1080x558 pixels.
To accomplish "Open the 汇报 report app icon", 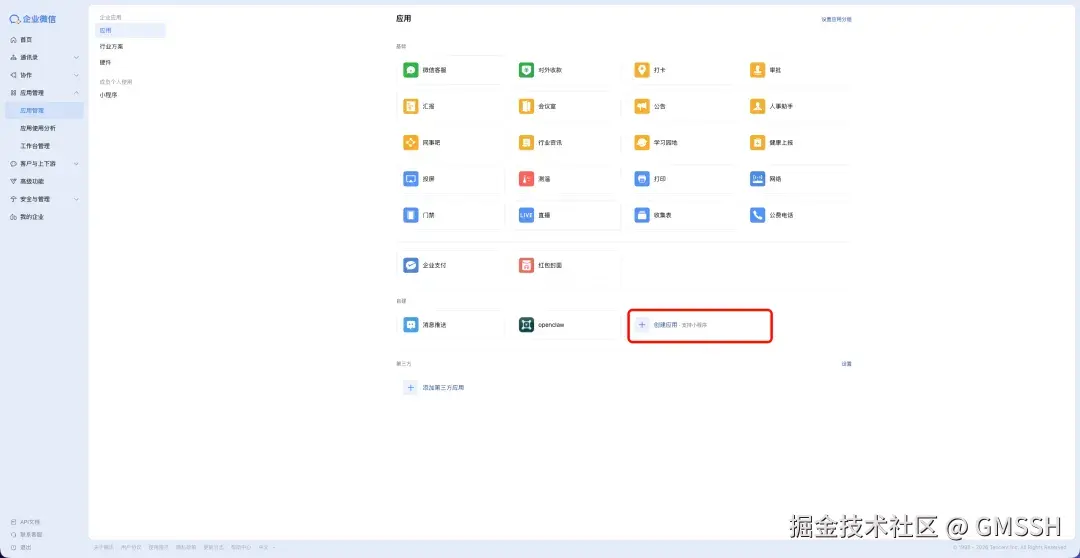I will pyautogui.click(x=411, y=106).
